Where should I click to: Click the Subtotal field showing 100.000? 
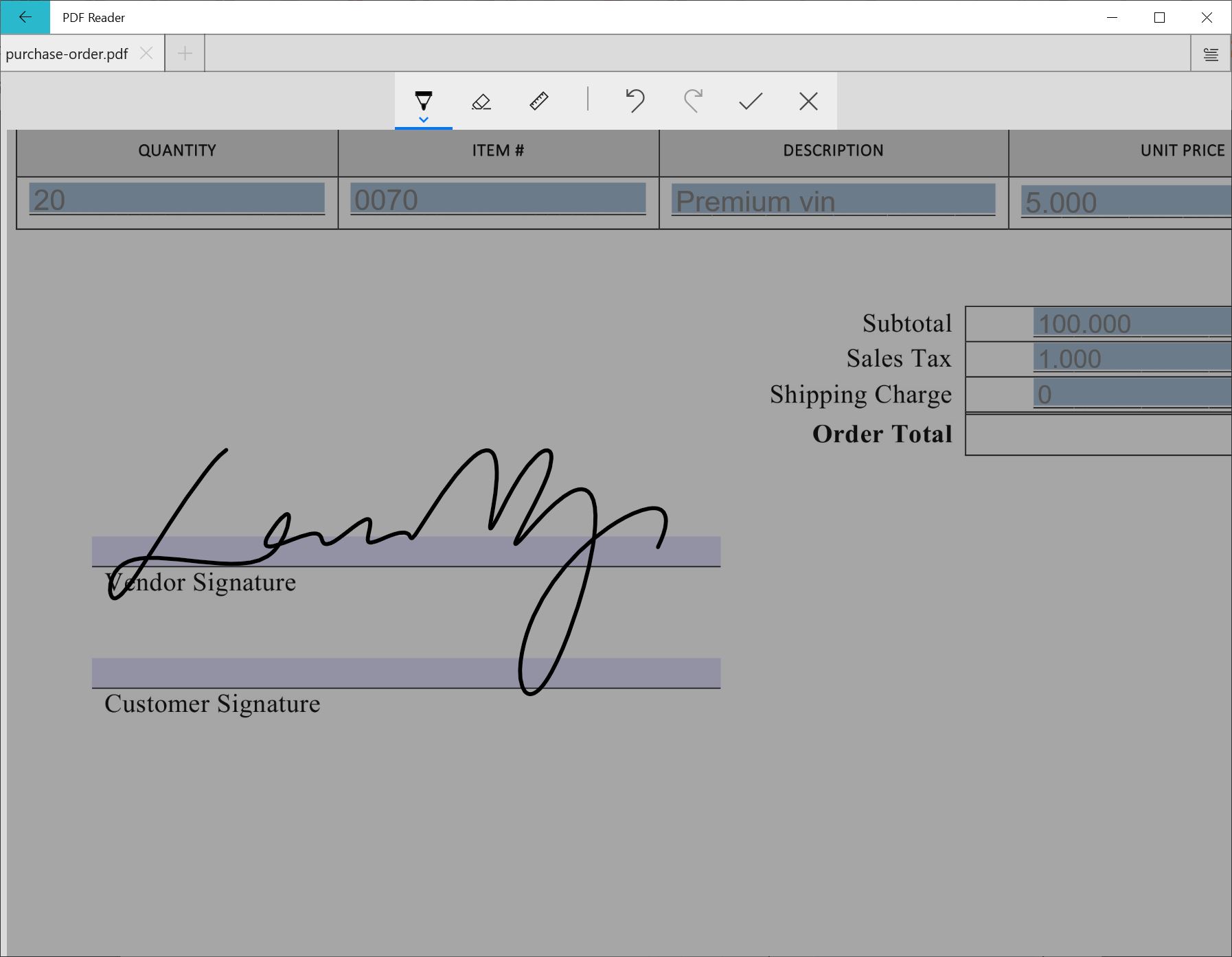1131,323
